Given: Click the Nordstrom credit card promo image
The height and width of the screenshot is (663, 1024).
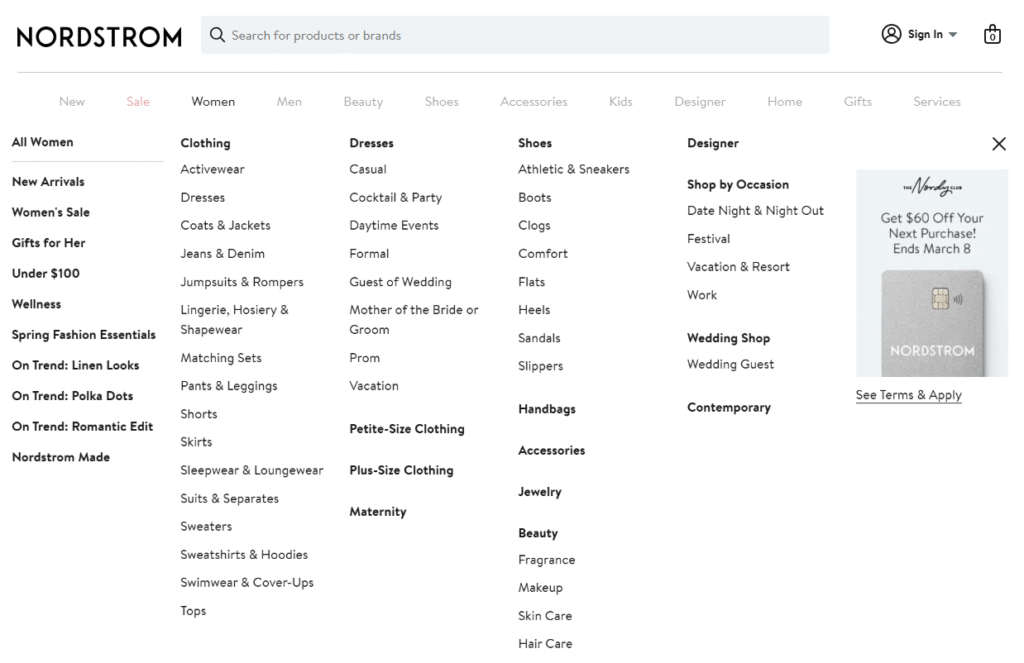Looking at the screenshot, I should pyautogui.click(x=931, y=272).
